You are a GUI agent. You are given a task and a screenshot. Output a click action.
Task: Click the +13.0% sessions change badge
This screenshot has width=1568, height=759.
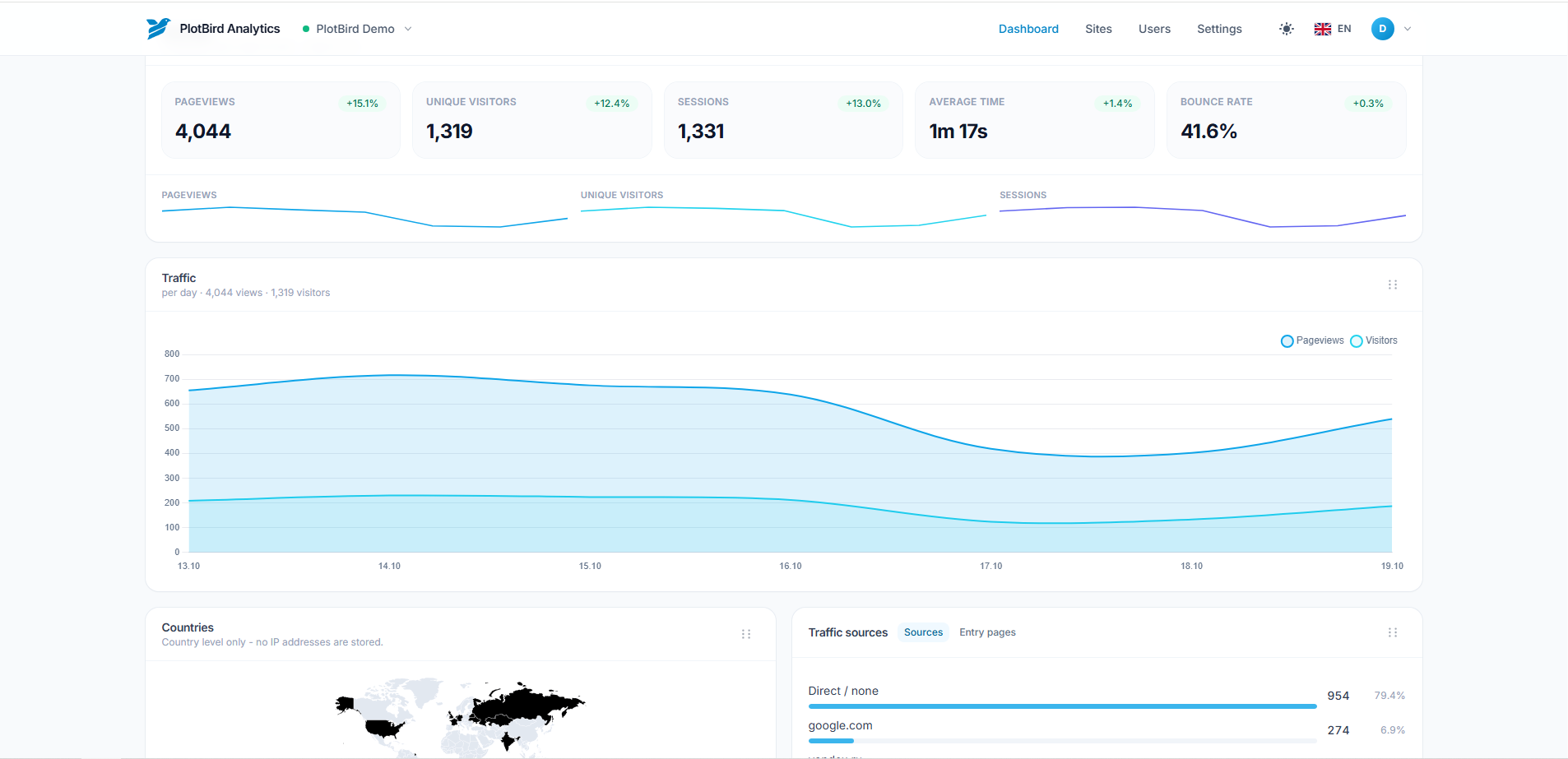point(863,104)
